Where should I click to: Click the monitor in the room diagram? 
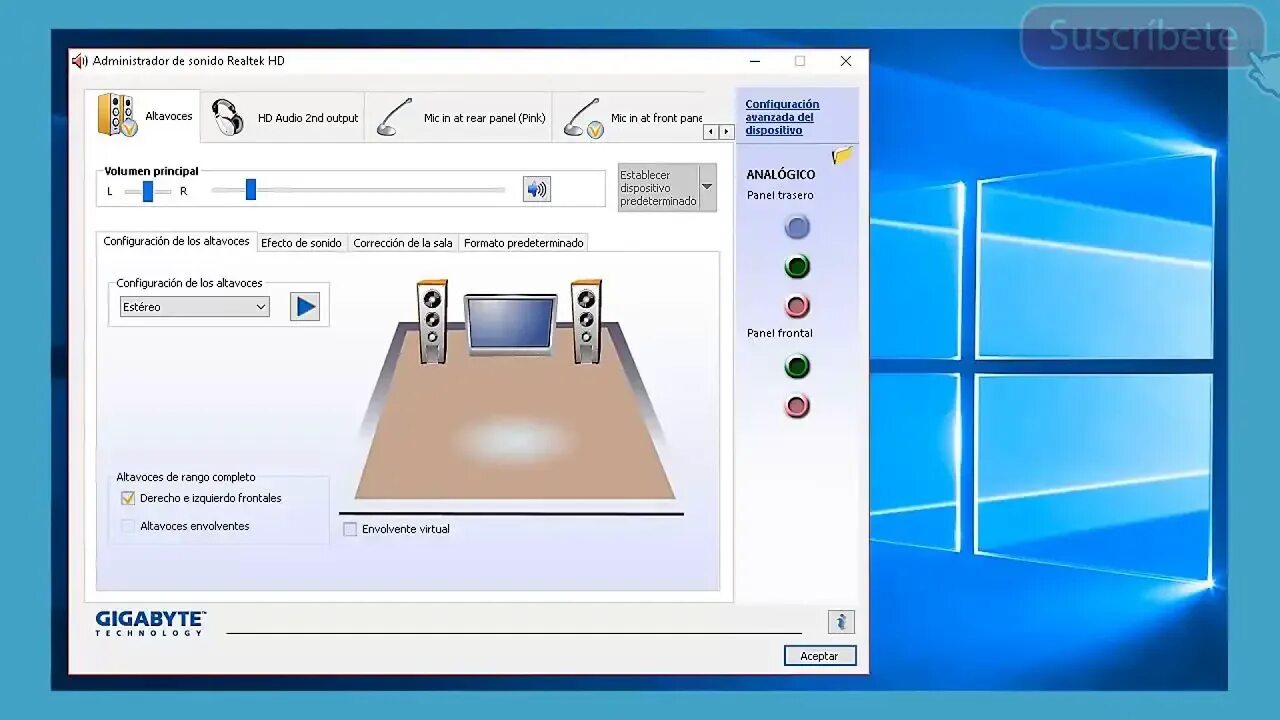(x=510, y=324)
